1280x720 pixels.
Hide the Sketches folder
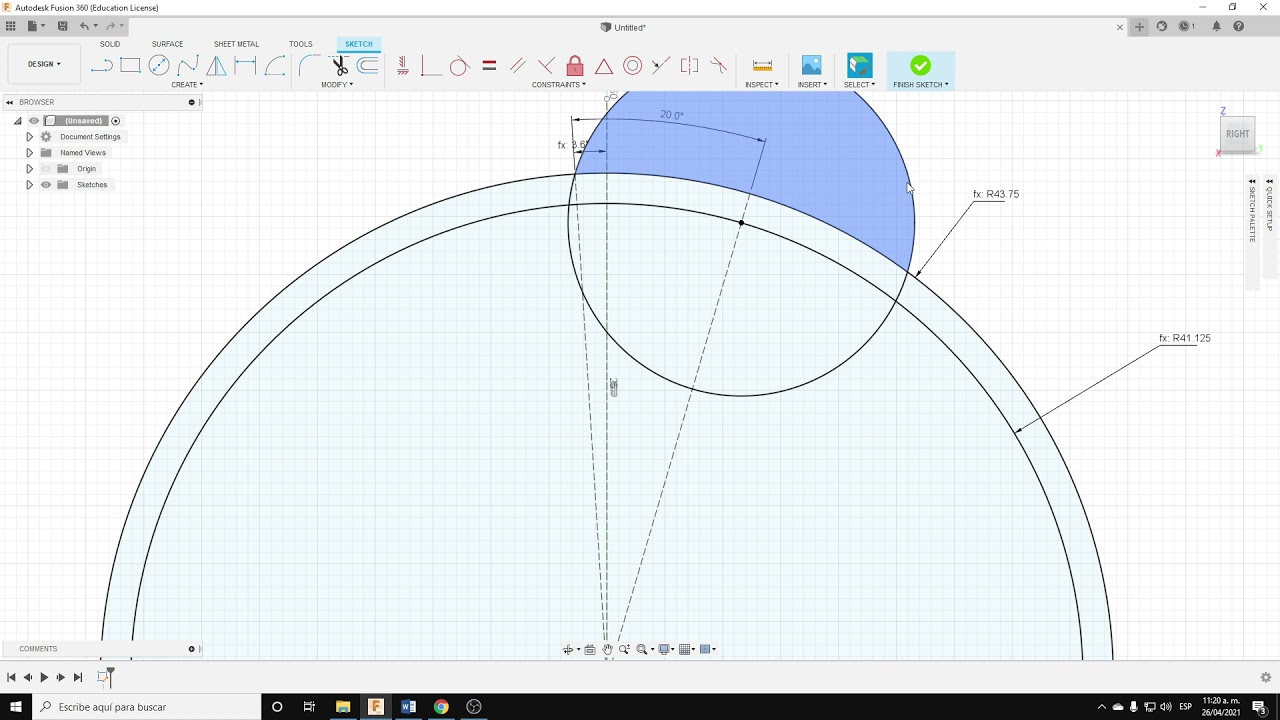46,185
